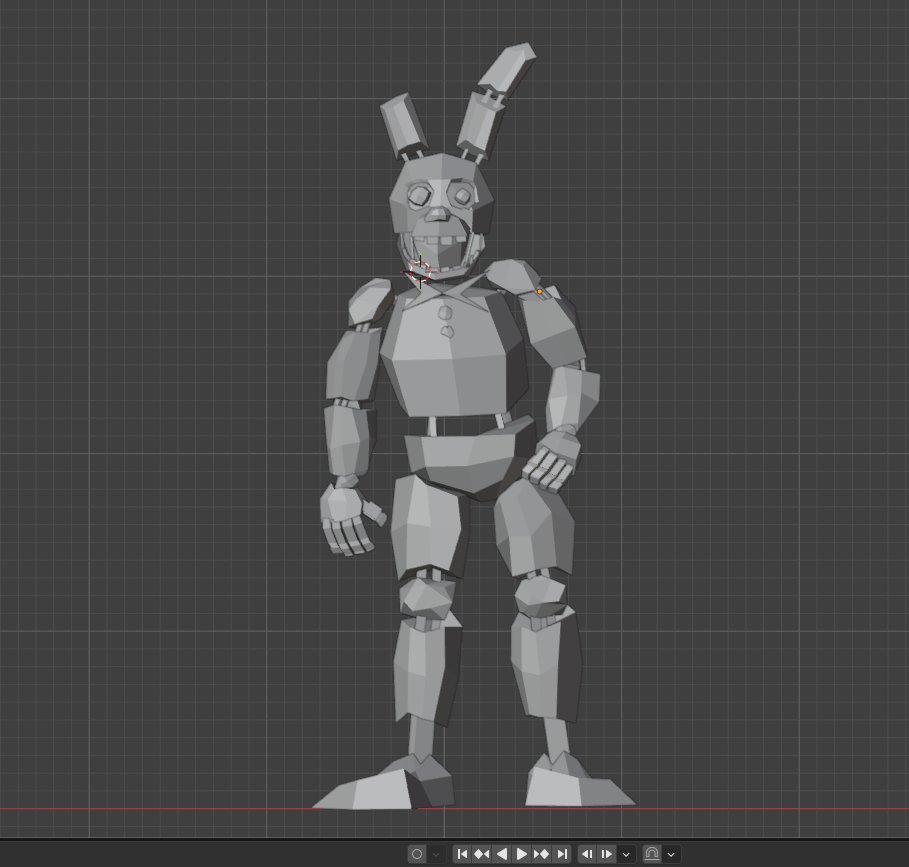Play the animation forward

click(521, 854)
